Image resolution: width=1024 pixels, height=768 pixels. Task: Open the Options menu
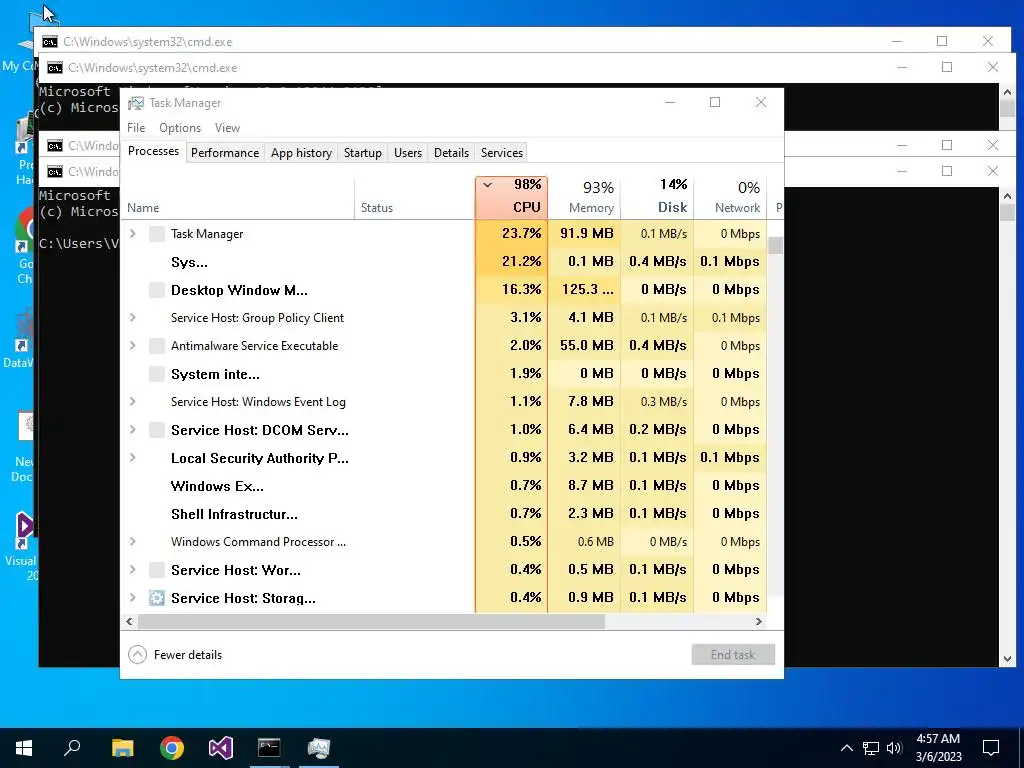click(x=180, y=128)
